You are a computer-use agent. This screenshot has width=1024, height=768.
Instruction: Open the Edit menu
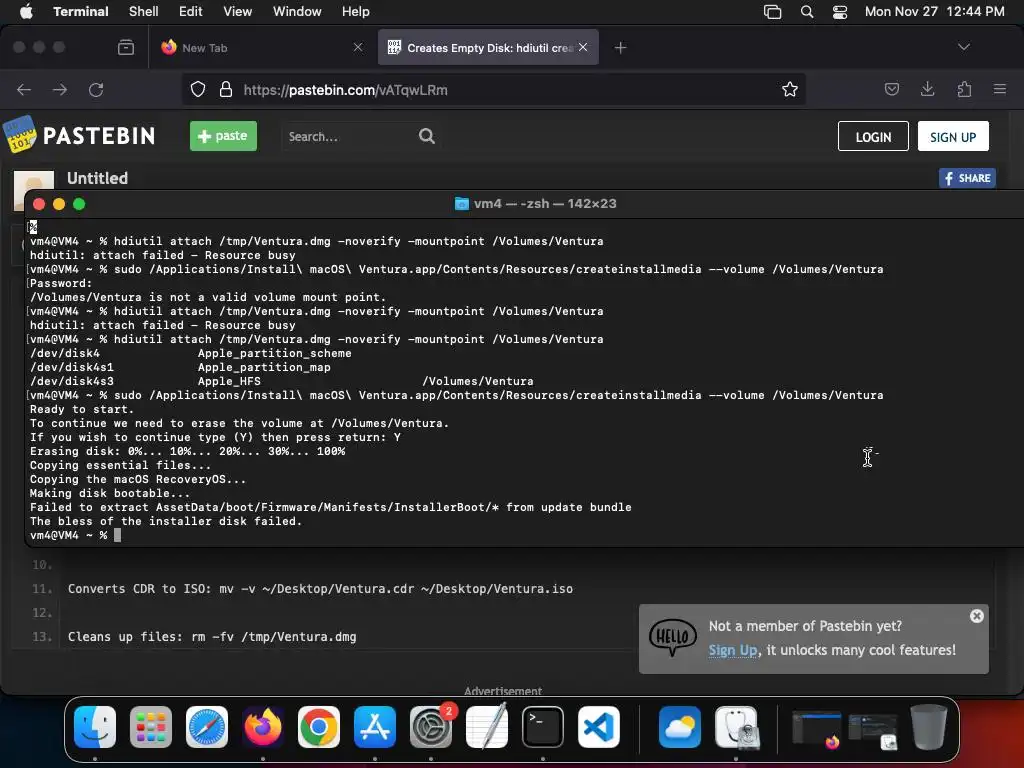coord(191,11)
